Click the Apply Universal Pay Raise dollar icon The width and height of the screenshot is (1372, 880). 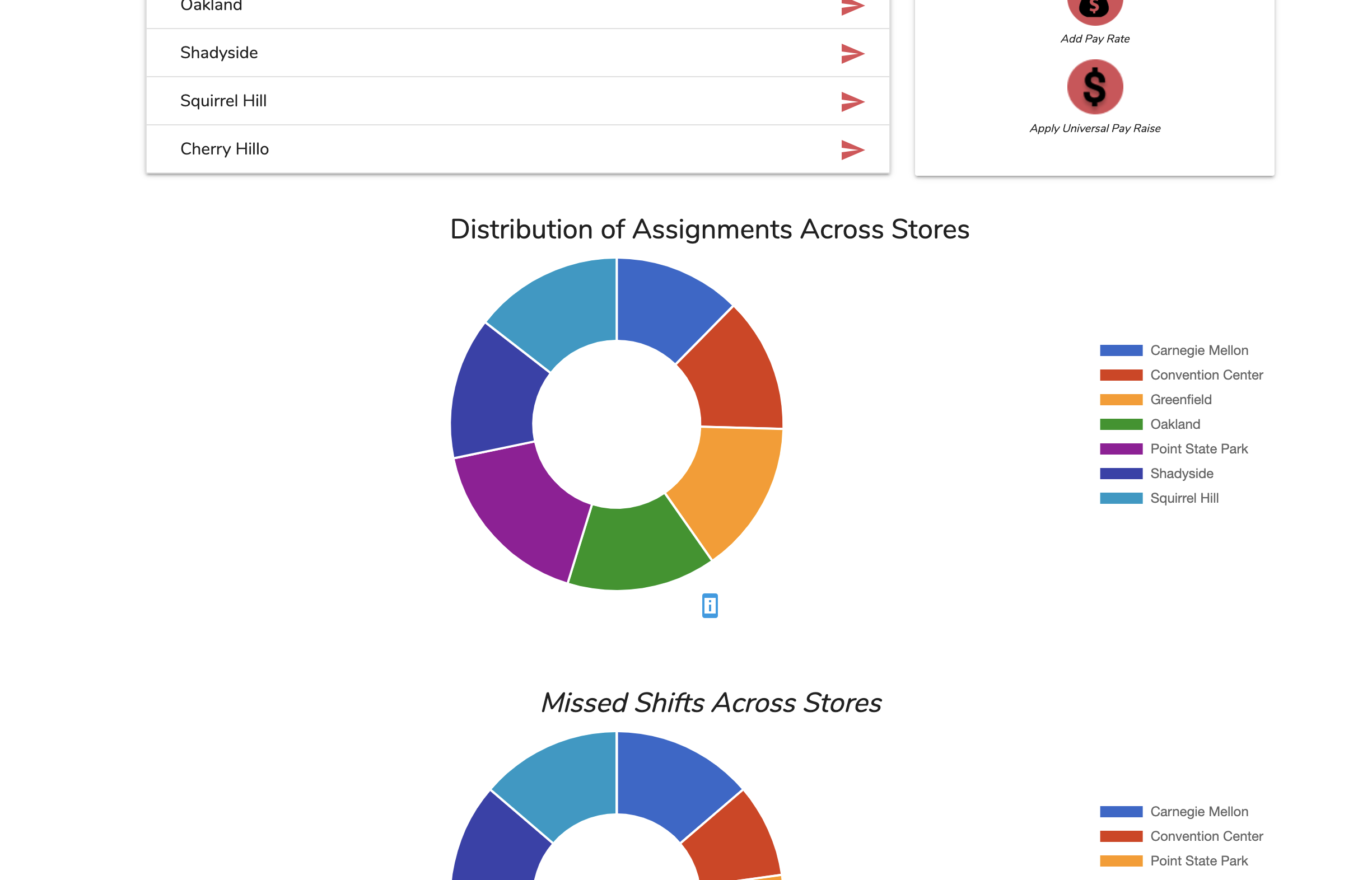tap(1095, 87)
